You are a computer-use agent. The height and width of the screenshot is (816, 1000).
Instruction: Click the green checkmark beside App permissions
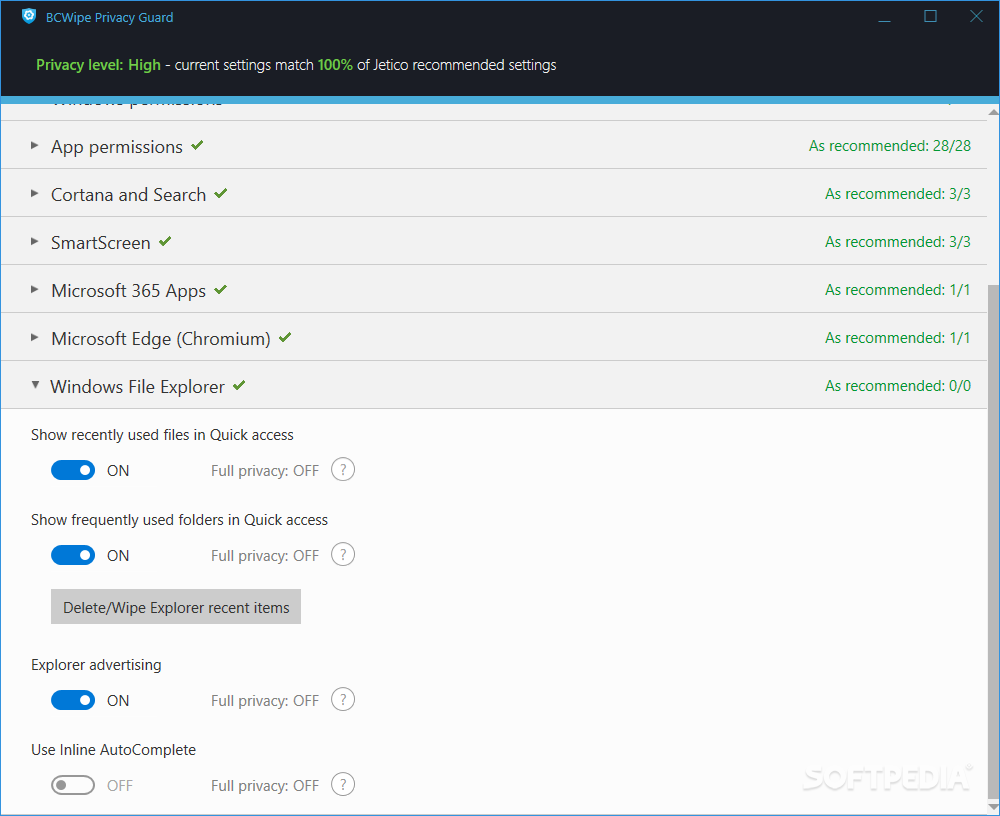click(197, 145)
